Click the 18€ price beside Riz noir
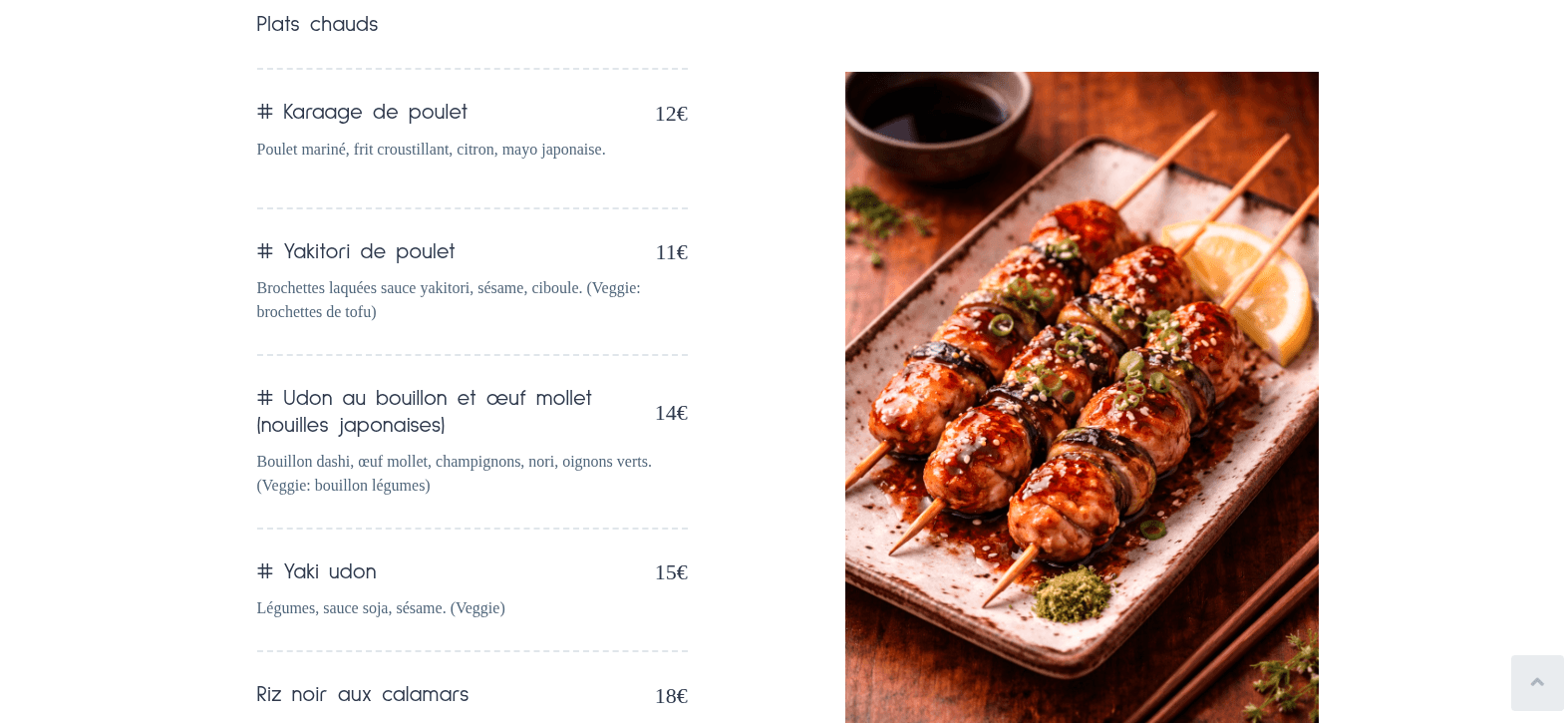Image resolution: width=1568 pixels, height=723 pixels. coord(671,696)
